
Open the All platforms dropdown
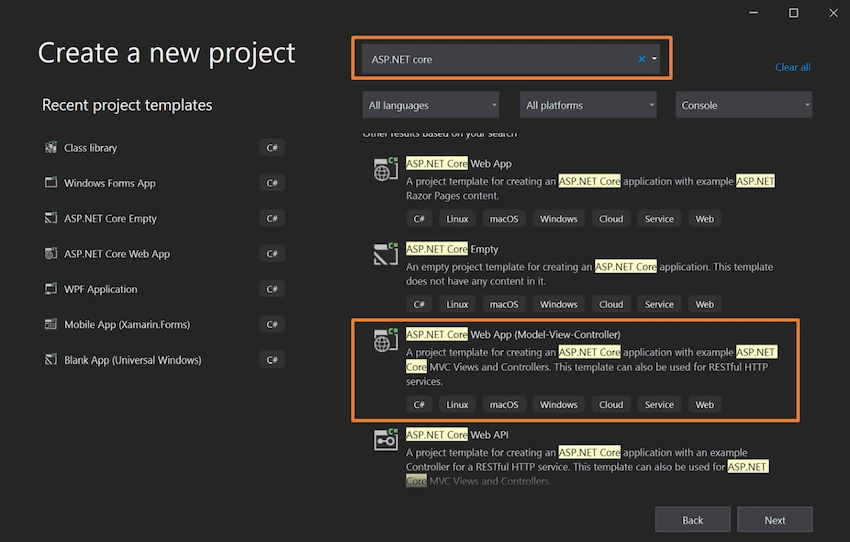click(588, 105)
